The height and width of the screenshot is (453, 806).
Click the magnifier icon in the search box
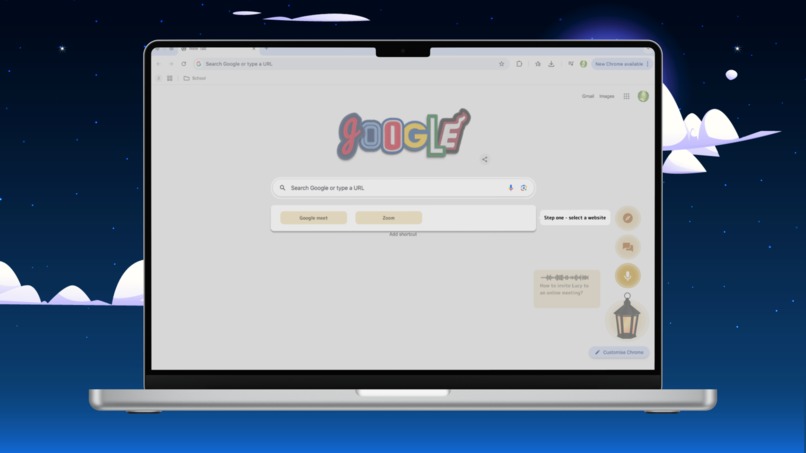[282, 188]
